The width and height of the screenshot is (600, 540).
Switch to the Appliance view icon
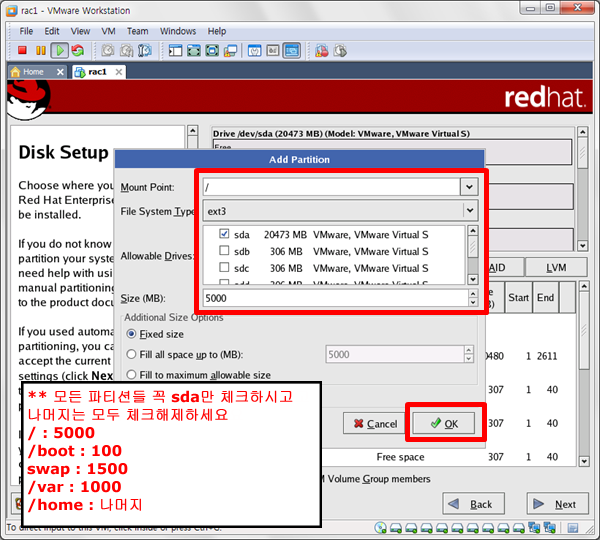(x=273, y=51)
